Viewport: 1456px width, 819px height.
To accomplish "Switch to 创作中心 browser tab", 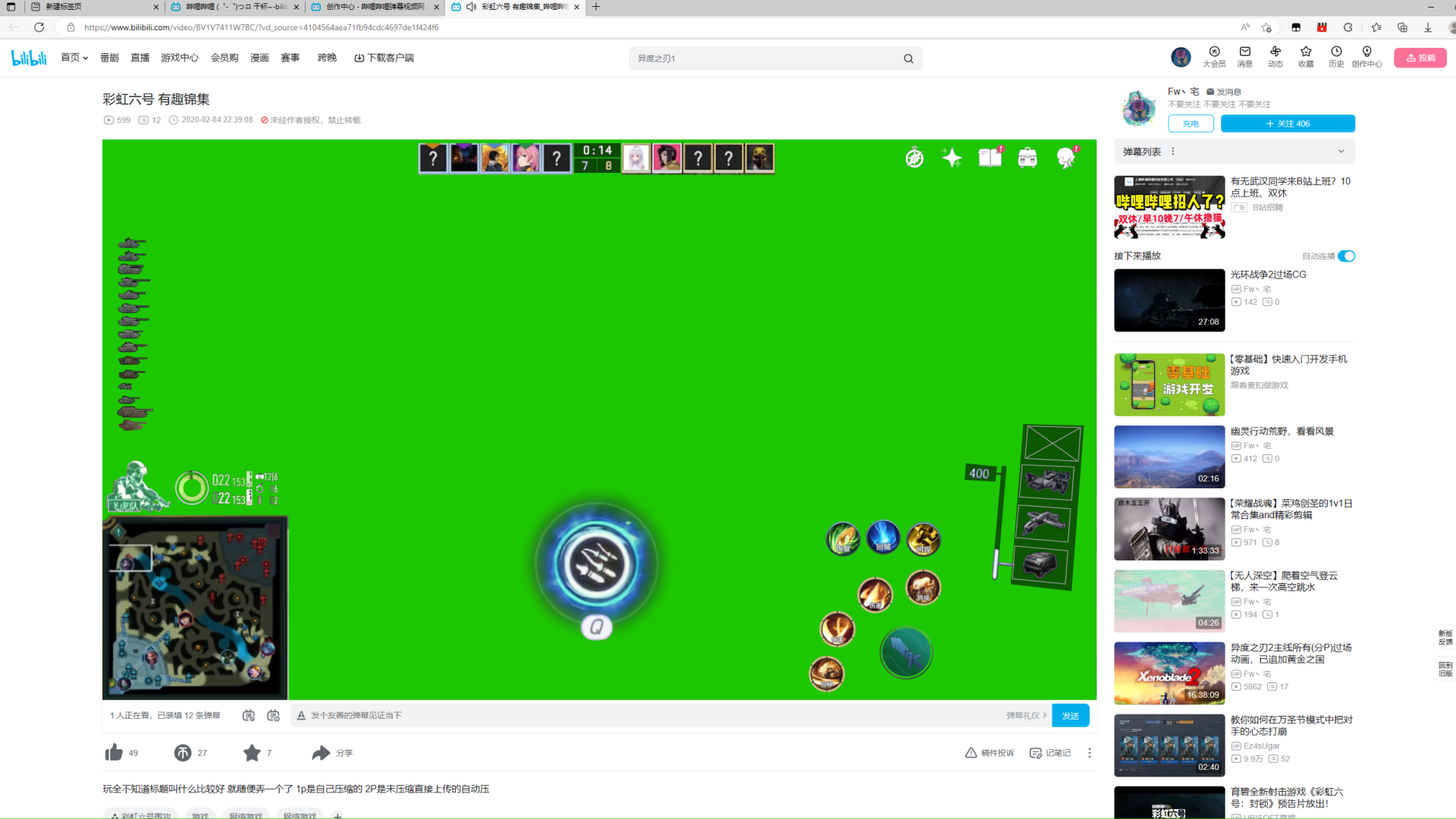I will point(375,7).
